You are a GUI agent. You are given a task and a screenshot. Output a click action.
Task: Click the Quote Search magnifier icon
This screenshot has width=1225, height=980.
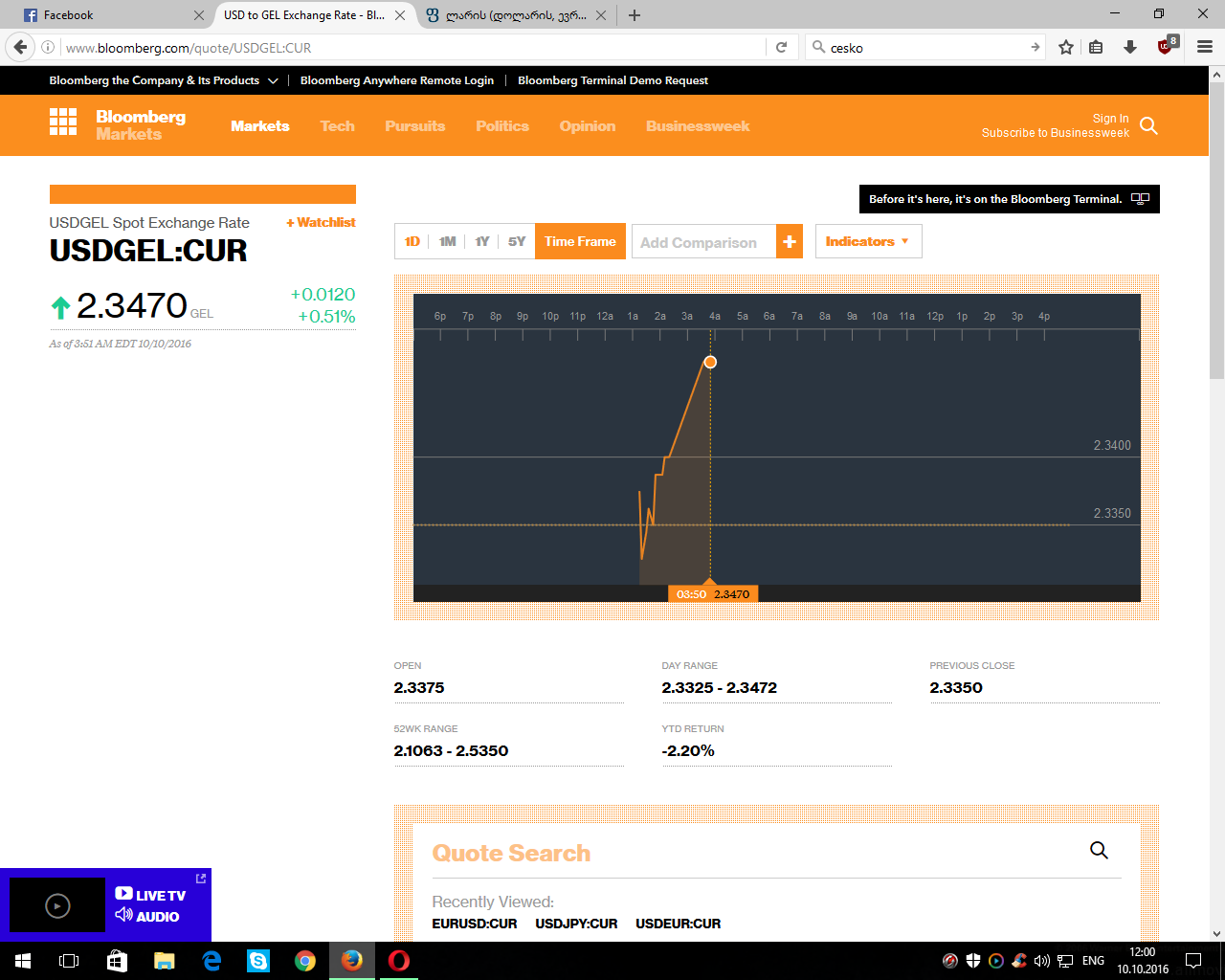[x=1099, y=850]
